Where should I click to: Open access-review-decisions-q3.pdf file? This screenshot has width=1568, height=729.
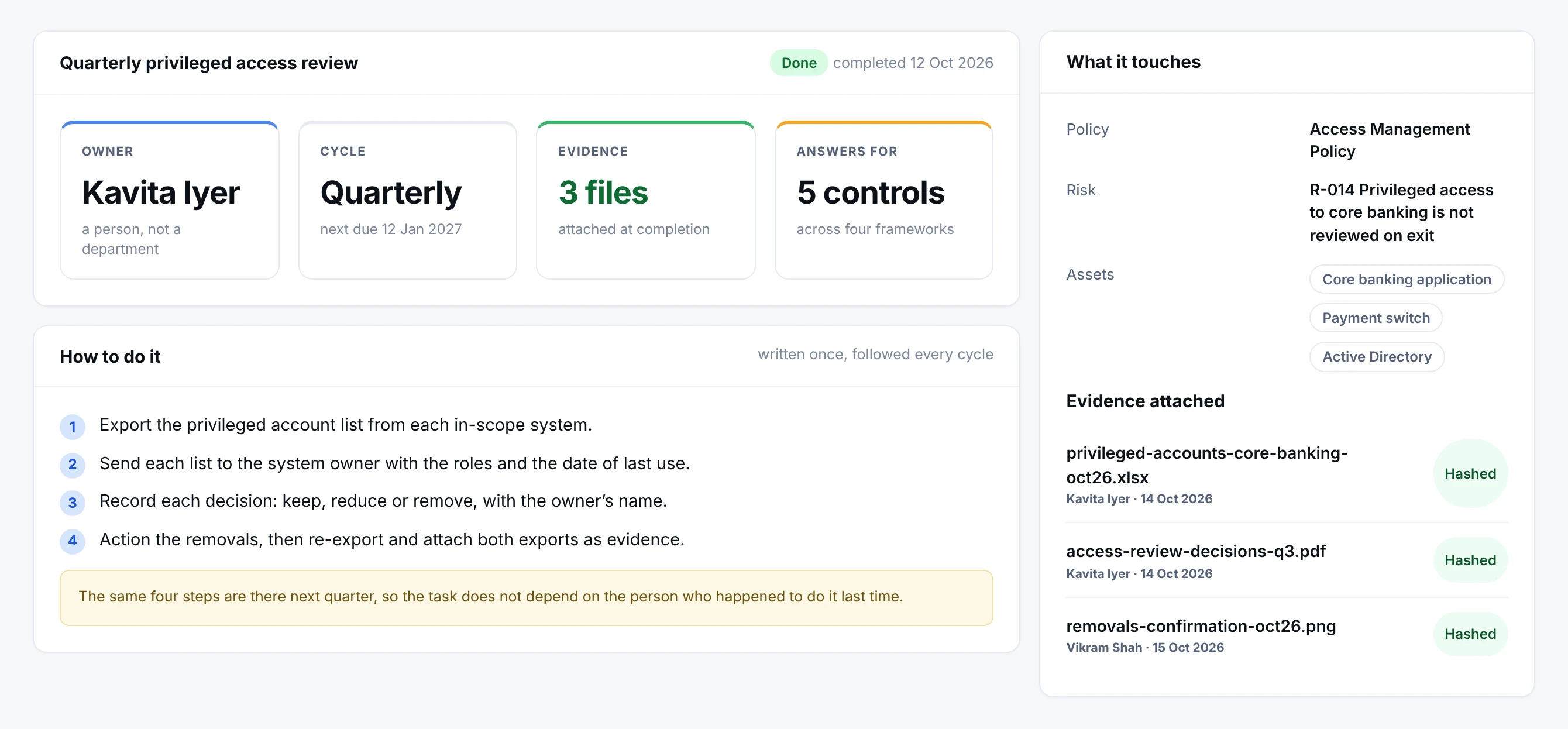[1195, 551]
